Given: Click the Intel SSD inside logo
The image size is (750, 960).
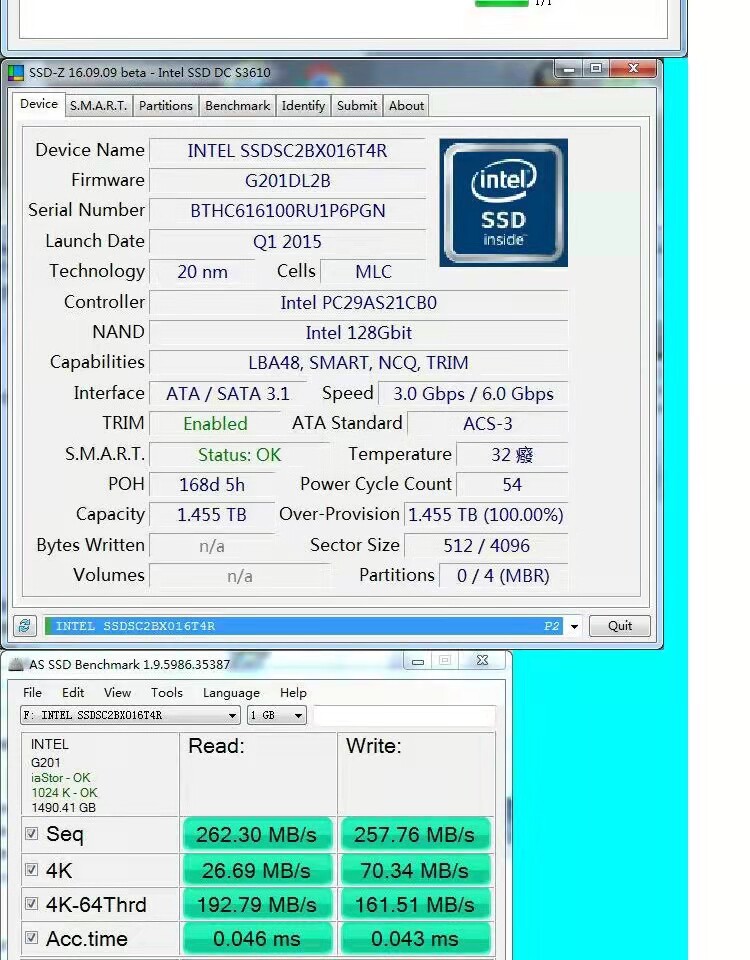Looking at the screenshot, I should pyautogui.click(x=503, y=203).
